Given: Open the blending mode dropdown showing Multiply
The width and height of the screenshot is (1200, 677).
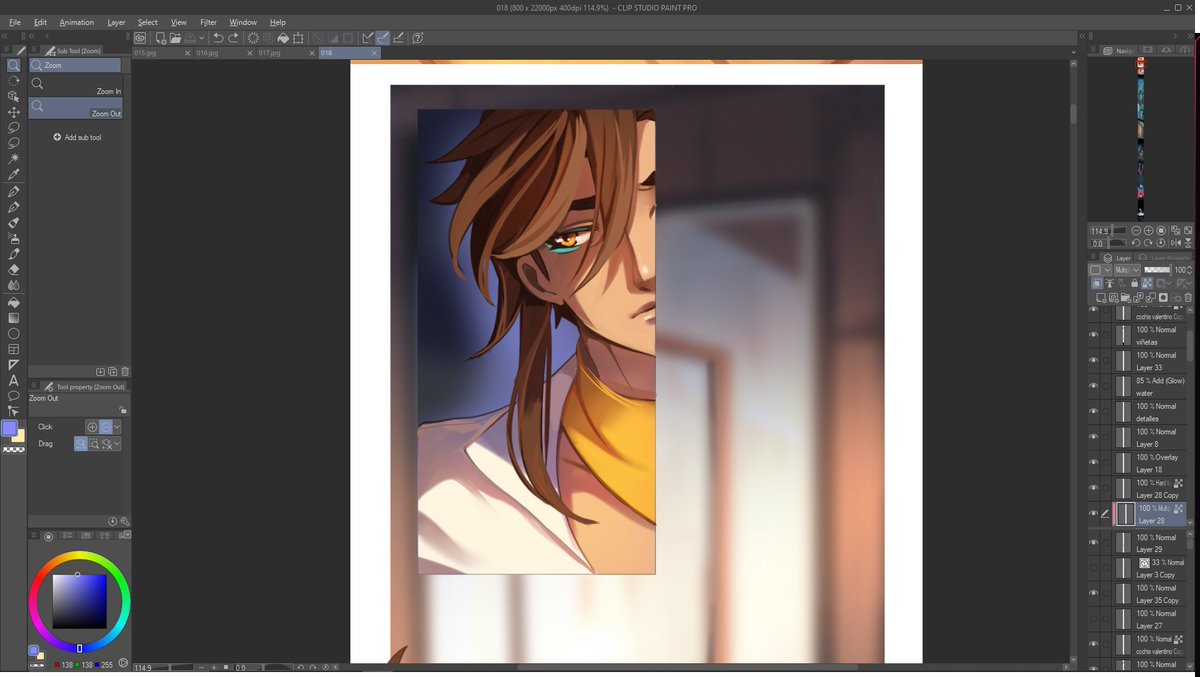Looking at the screenshot, I should [x=1127, y=270].
